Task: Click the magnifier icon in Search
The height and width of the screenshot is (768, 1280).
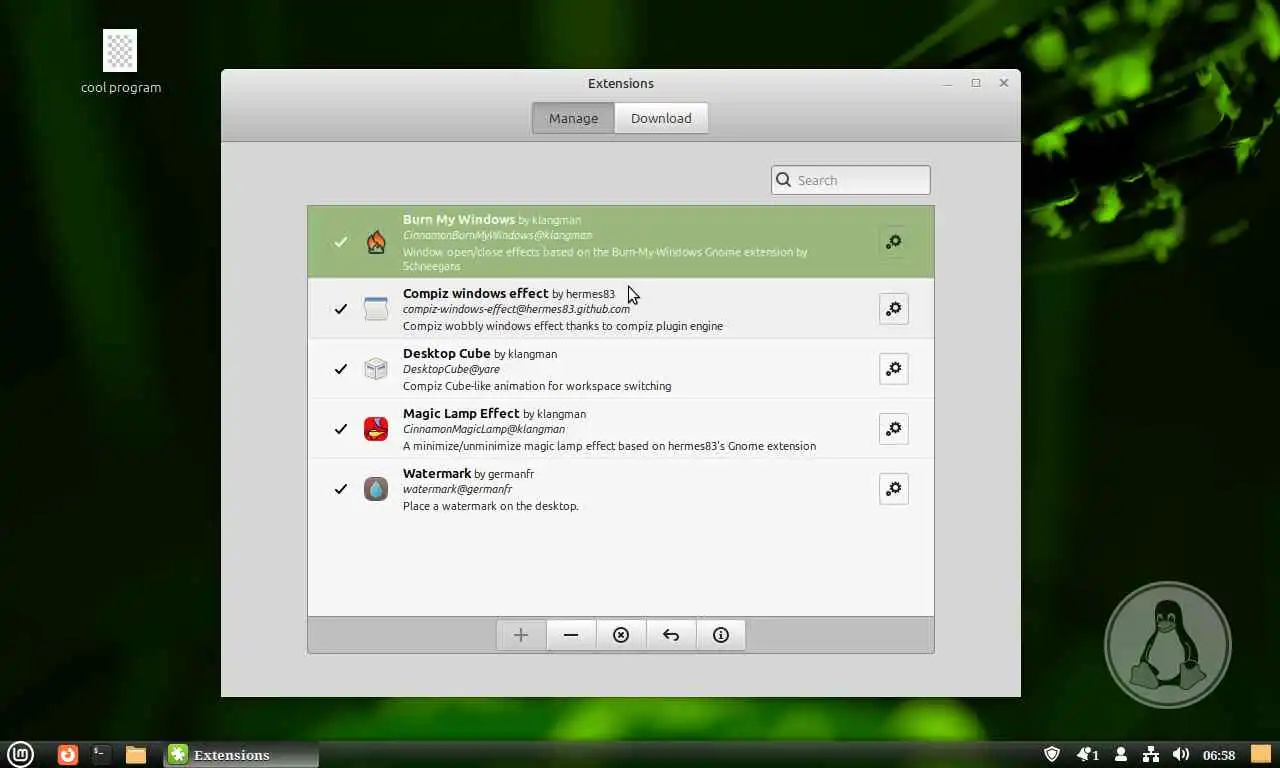Action: point(784,180)
